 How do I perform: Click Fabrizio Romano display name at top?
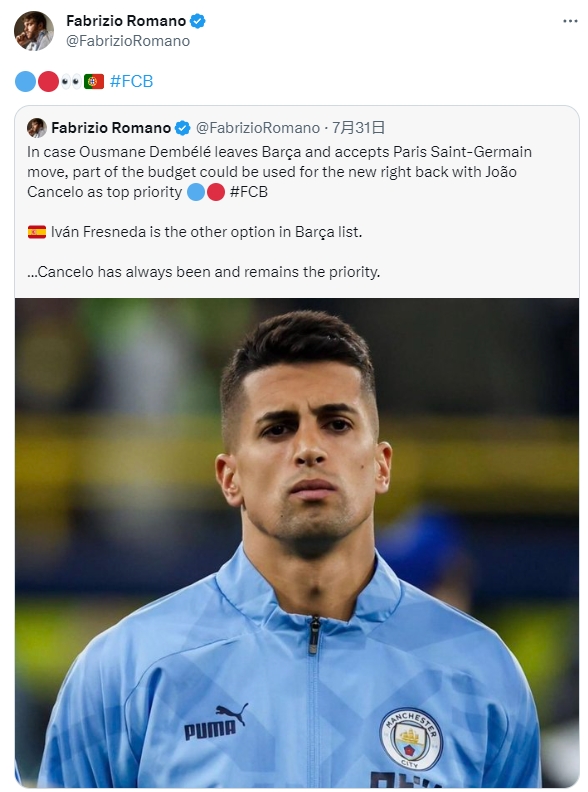tap(126, 21)
